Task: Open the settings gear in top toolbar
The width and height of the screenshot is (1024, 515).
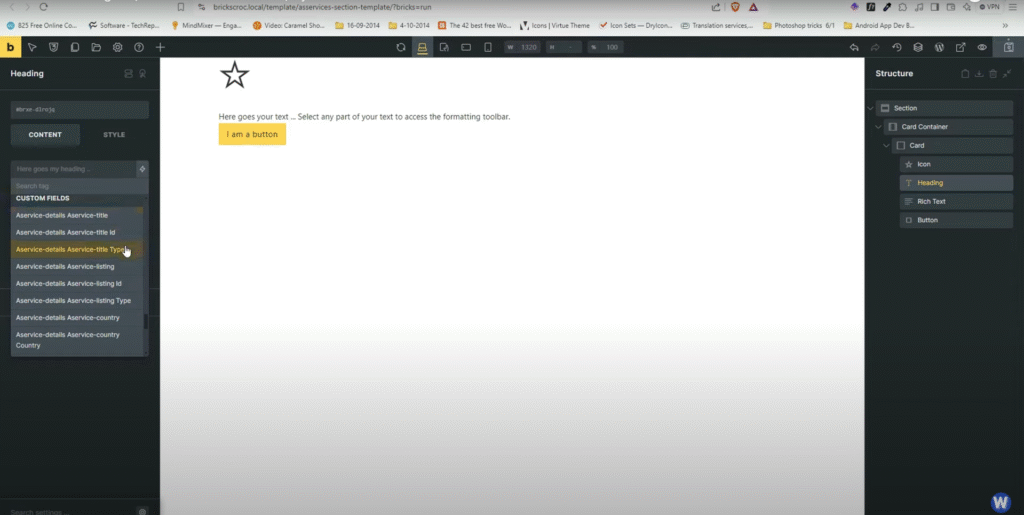Action: tap(117, 47)
